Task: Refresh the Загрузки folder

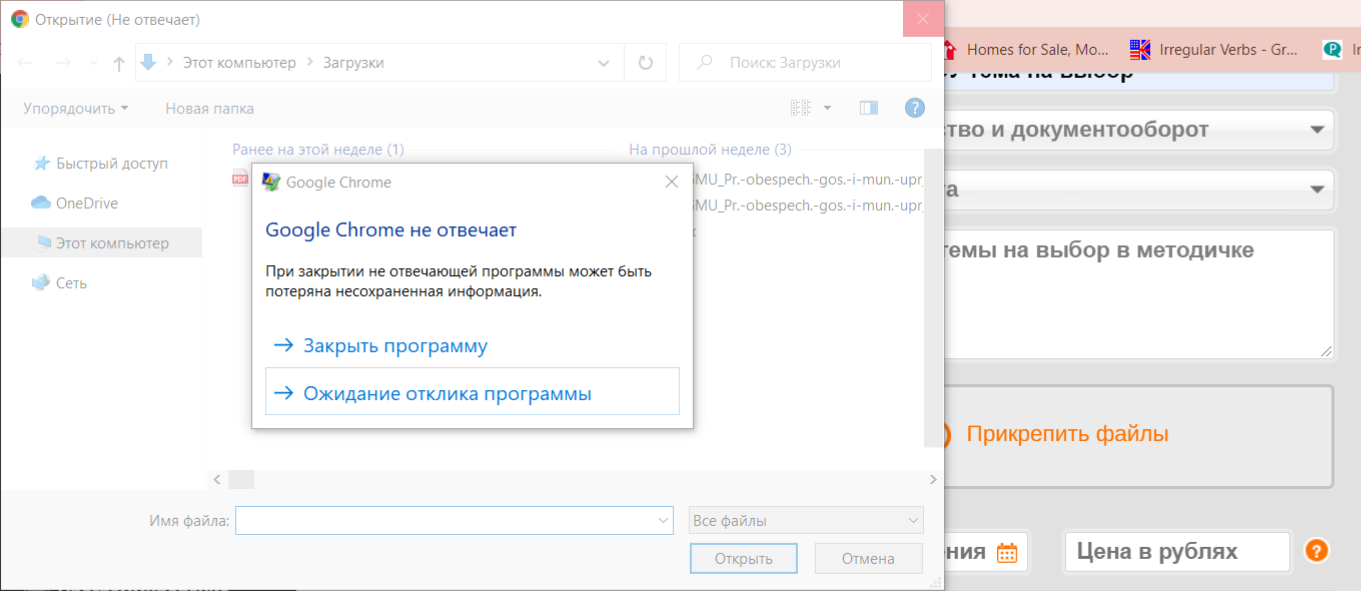Action: pyautogui.click(x=645, y=63)
